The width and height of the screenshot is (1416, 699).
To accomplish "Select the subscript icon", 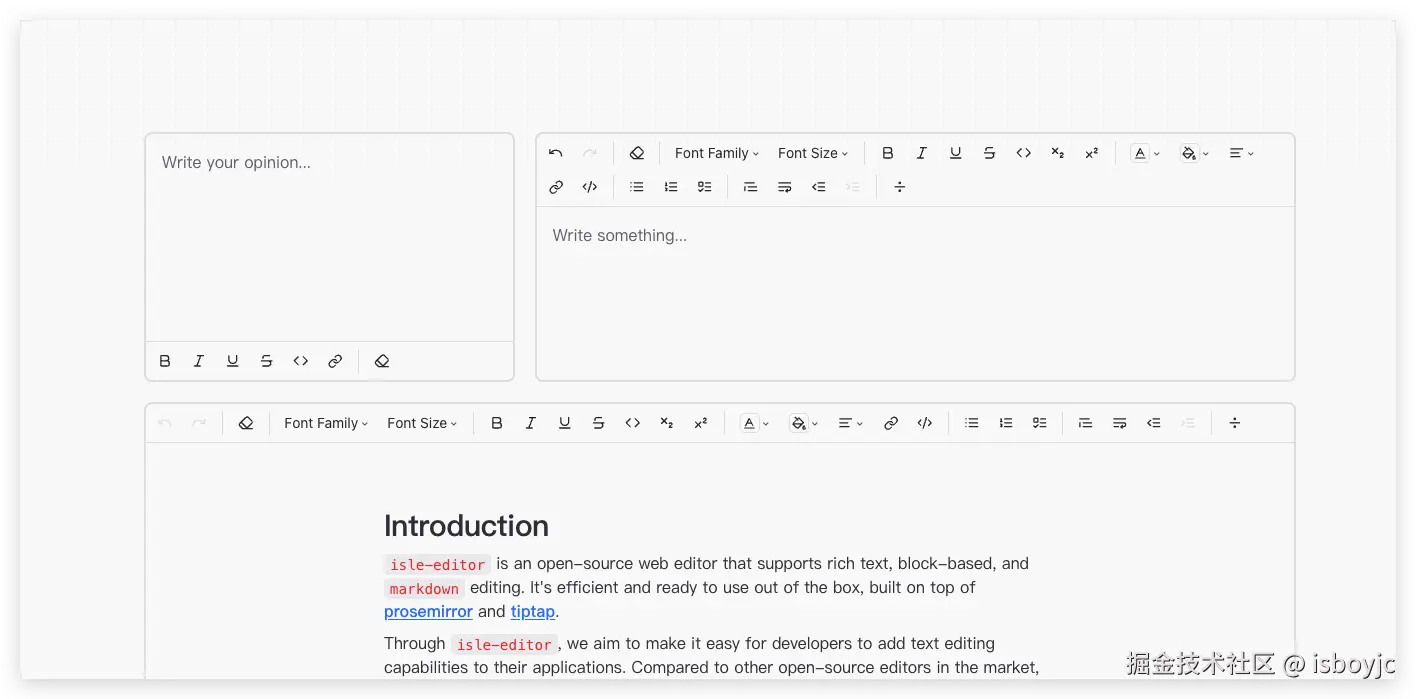I will tap(1057, 152).
